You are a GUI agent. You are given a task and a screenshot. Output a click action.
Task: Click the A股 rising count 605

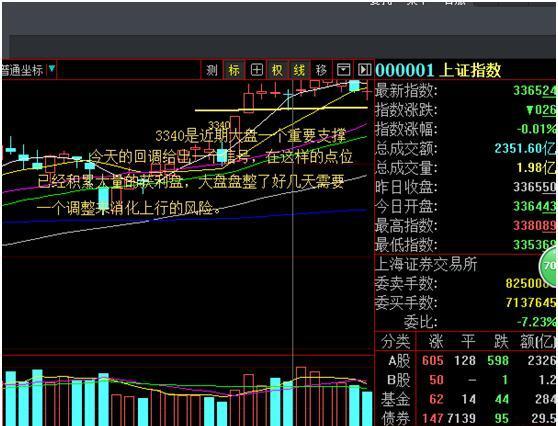pos(432,361)
